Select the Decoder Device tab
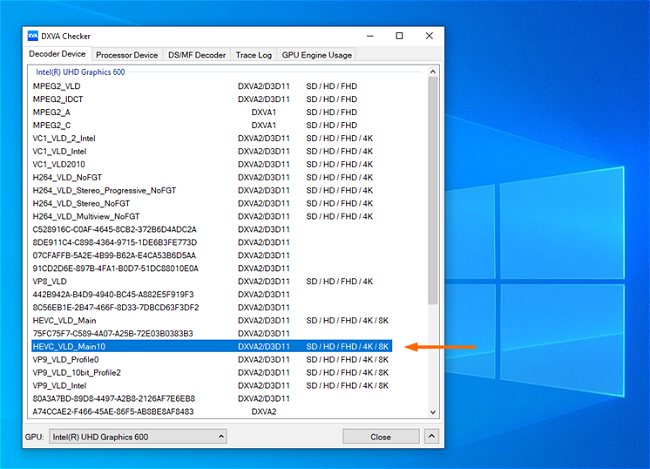This screenshot has width=650, height=469. pyautogui.click(x=57, y=54)
